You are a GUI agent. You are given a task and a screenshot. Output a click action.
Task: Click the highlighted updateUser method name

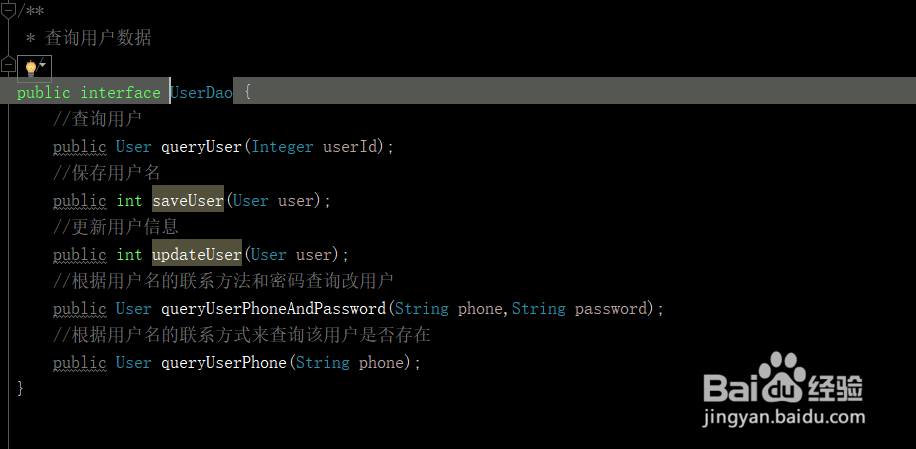tap(197, 255)
